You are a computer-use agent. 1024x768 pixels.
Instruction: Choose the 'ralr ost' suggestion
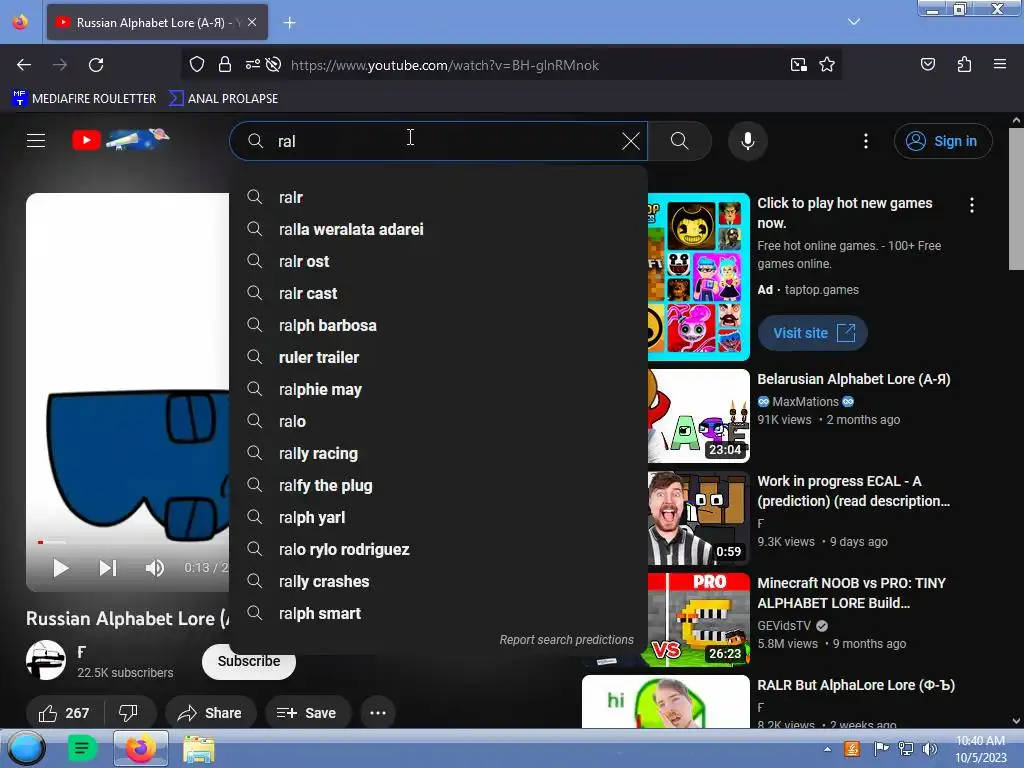438,261
